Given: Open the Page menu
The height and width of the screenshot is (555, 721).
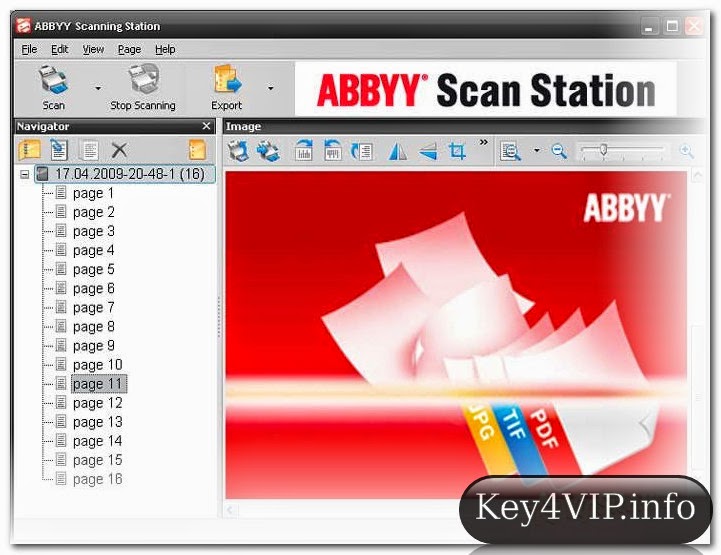Looking at the screenshot, I should (x=129, y=49).
